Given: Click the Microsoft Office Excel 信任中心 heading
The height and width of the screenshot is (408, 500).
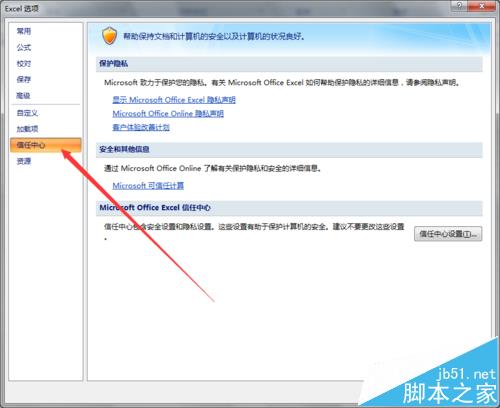Looking at the screenshot, I should (x=155, y=208).
